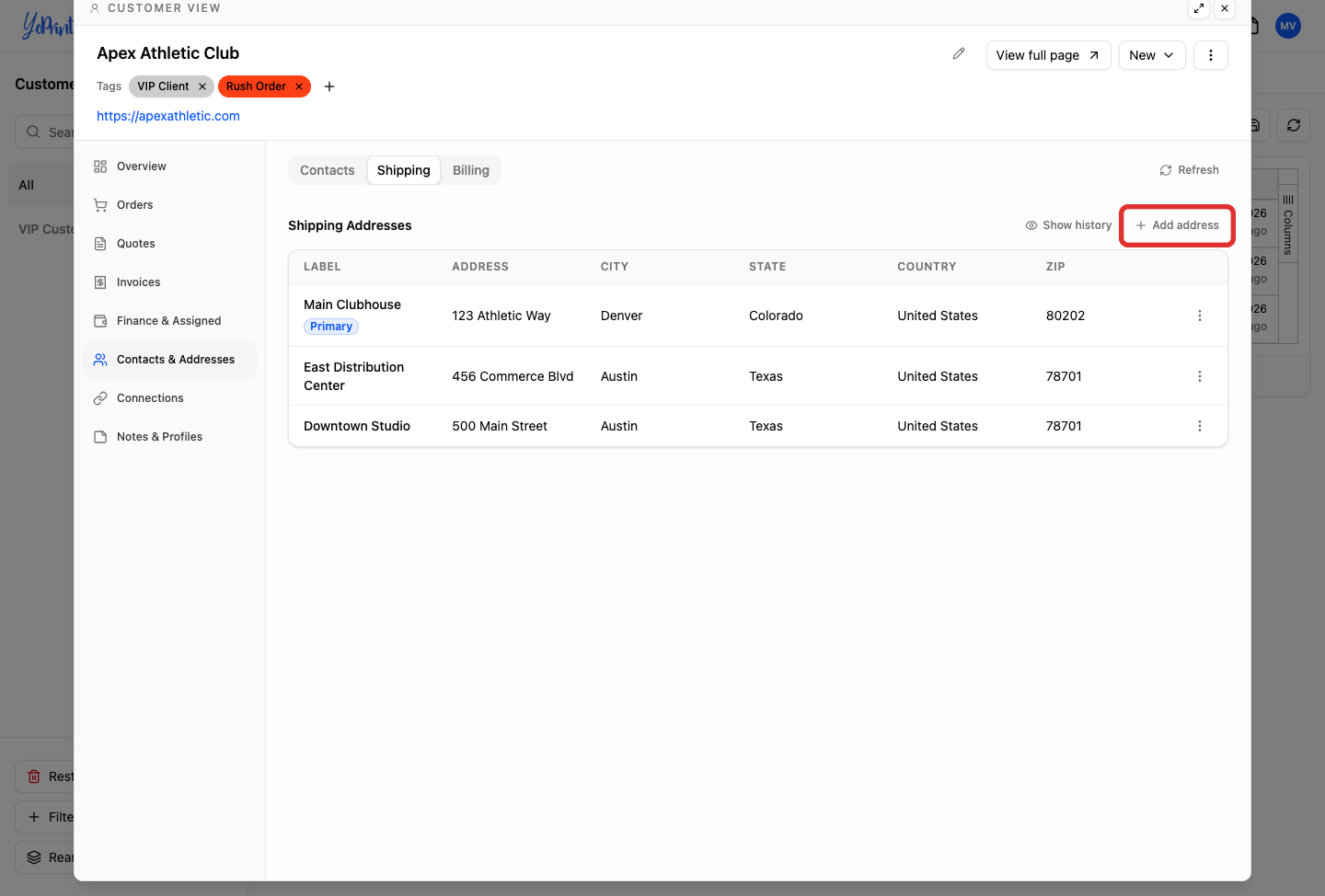The image size is (1325, 896).
Task: Switch to the Billing tab
Action: click(471, 170)
